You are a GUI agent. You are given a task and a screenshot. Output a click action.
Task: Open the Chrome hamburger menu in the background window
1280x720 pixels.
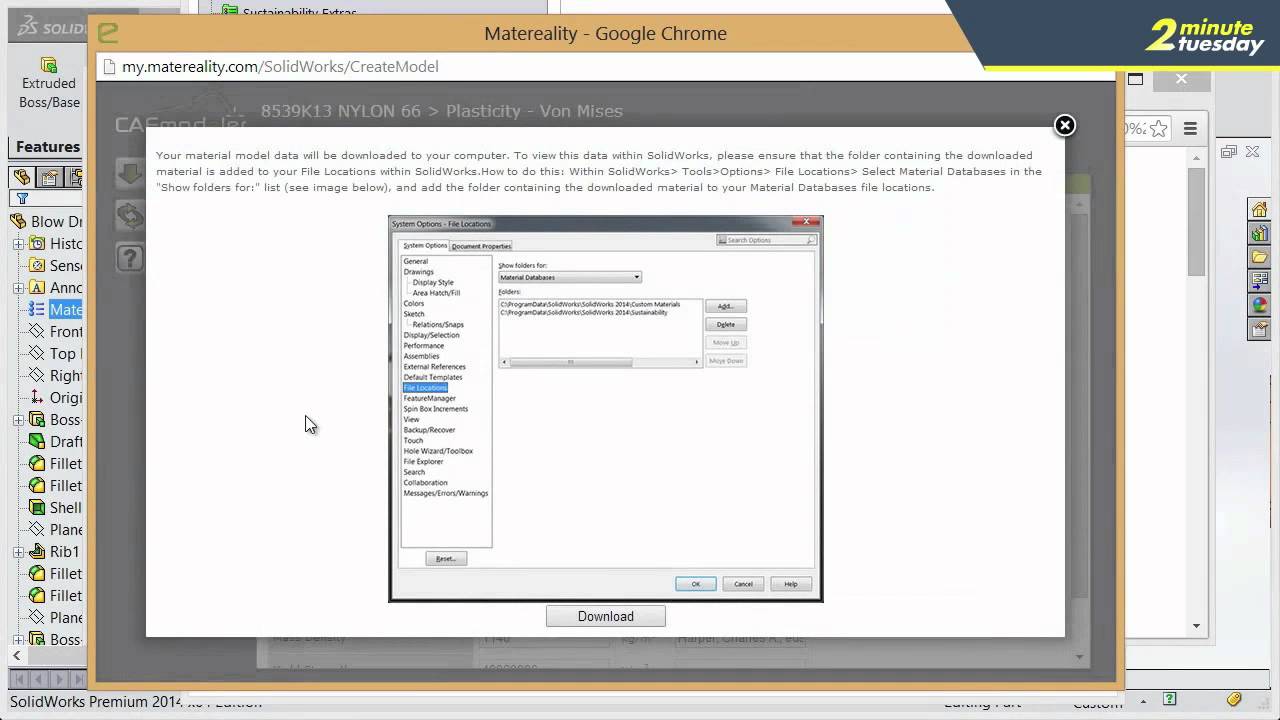(x=1190, y=128)
